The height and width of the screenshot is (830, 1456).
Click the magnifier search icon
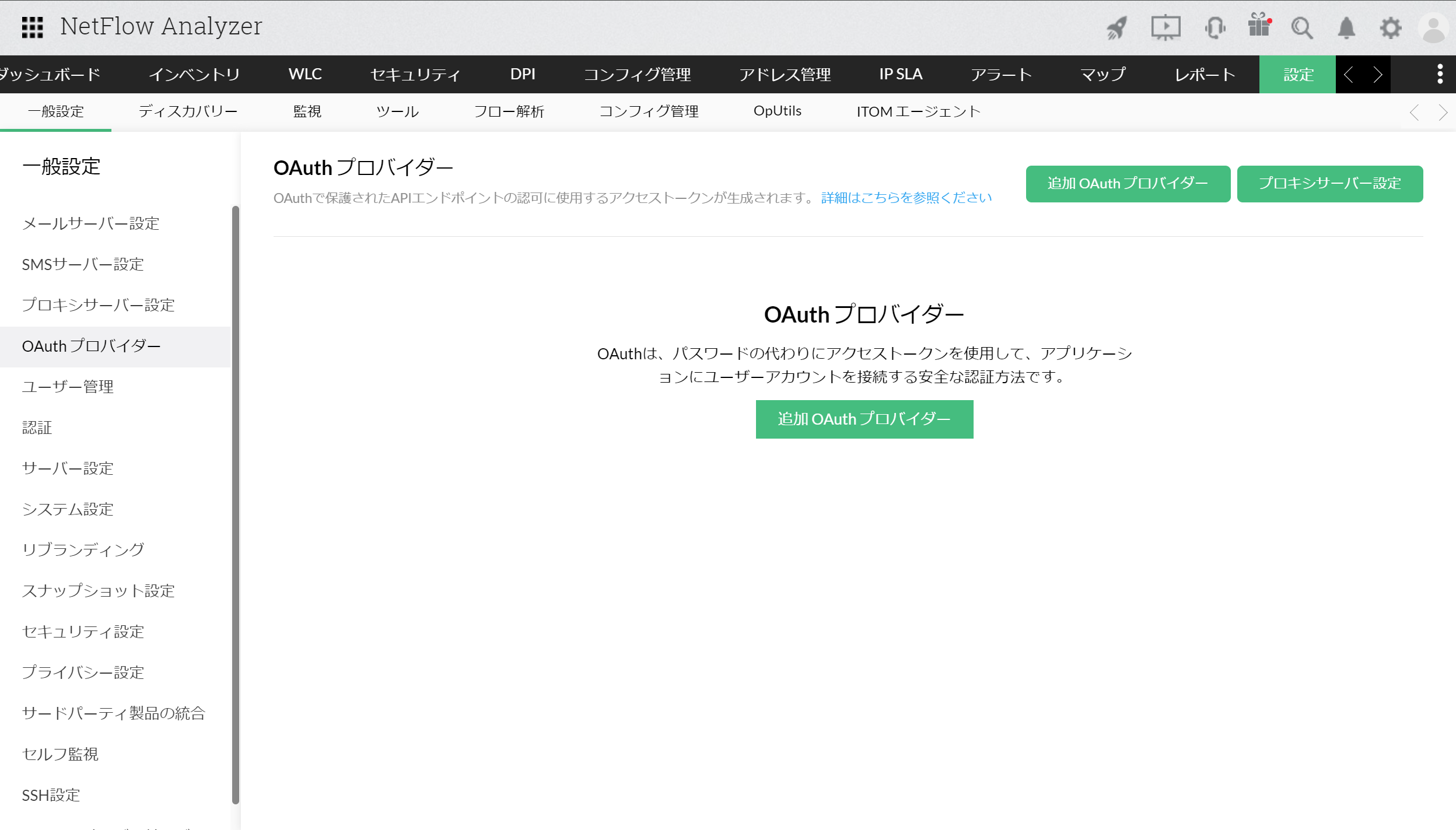1301,27
